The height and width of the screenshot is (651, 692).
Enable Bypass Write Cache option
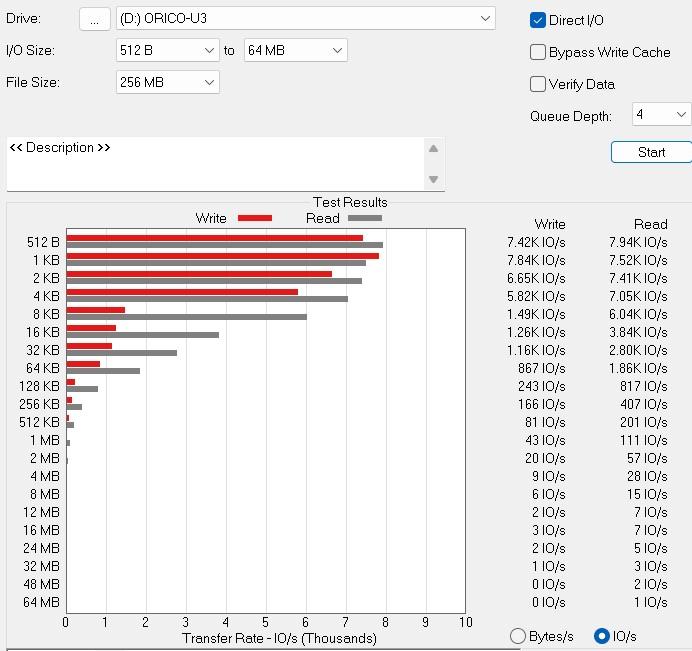(538, 52)
